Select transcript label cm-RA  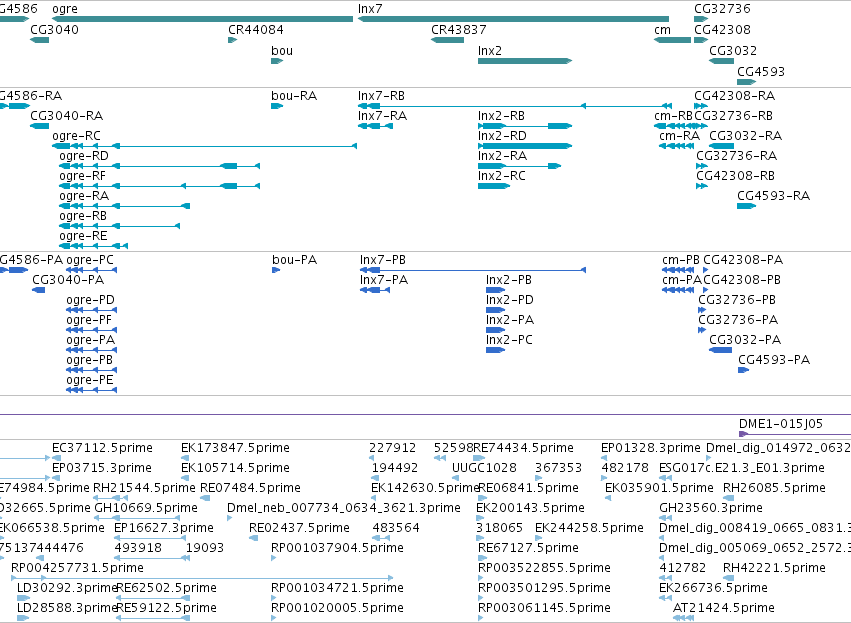pyautogui.click(x=679, y=136)
